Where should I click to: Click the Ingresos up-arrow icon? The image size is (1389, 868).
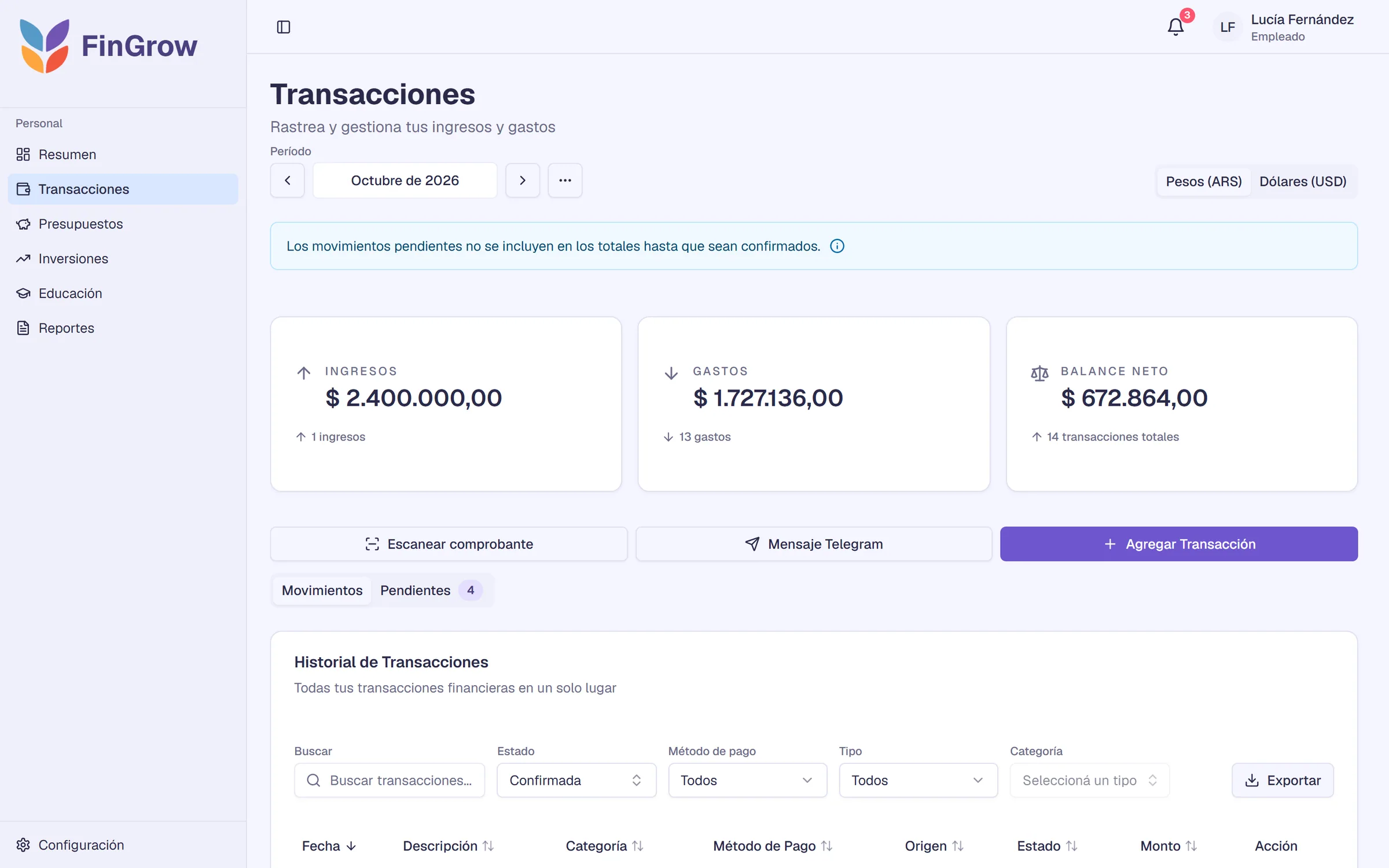tap(304, 373)
